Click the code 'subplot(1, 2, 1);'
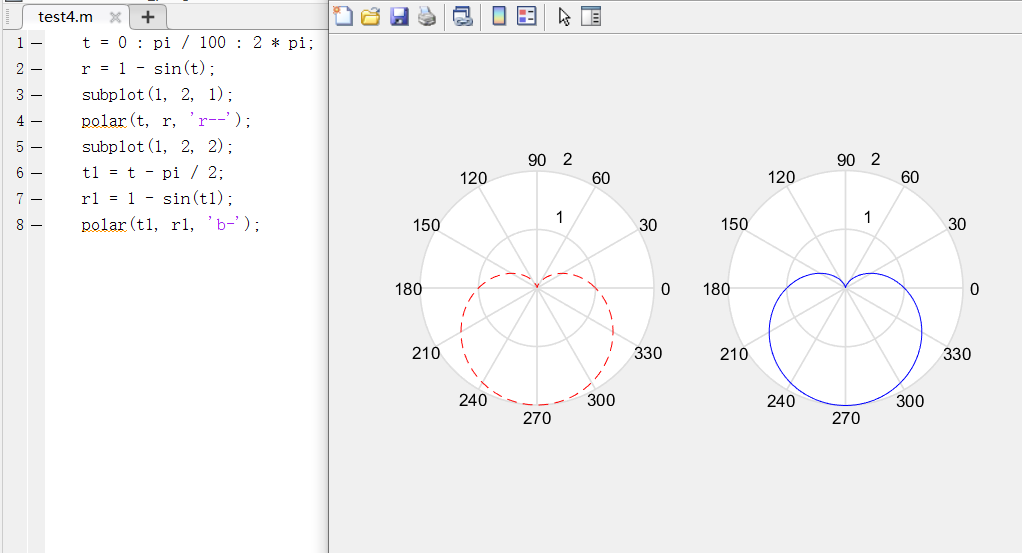The width and height of the screenshot is (1022, 553). click(x=157, y=95)
